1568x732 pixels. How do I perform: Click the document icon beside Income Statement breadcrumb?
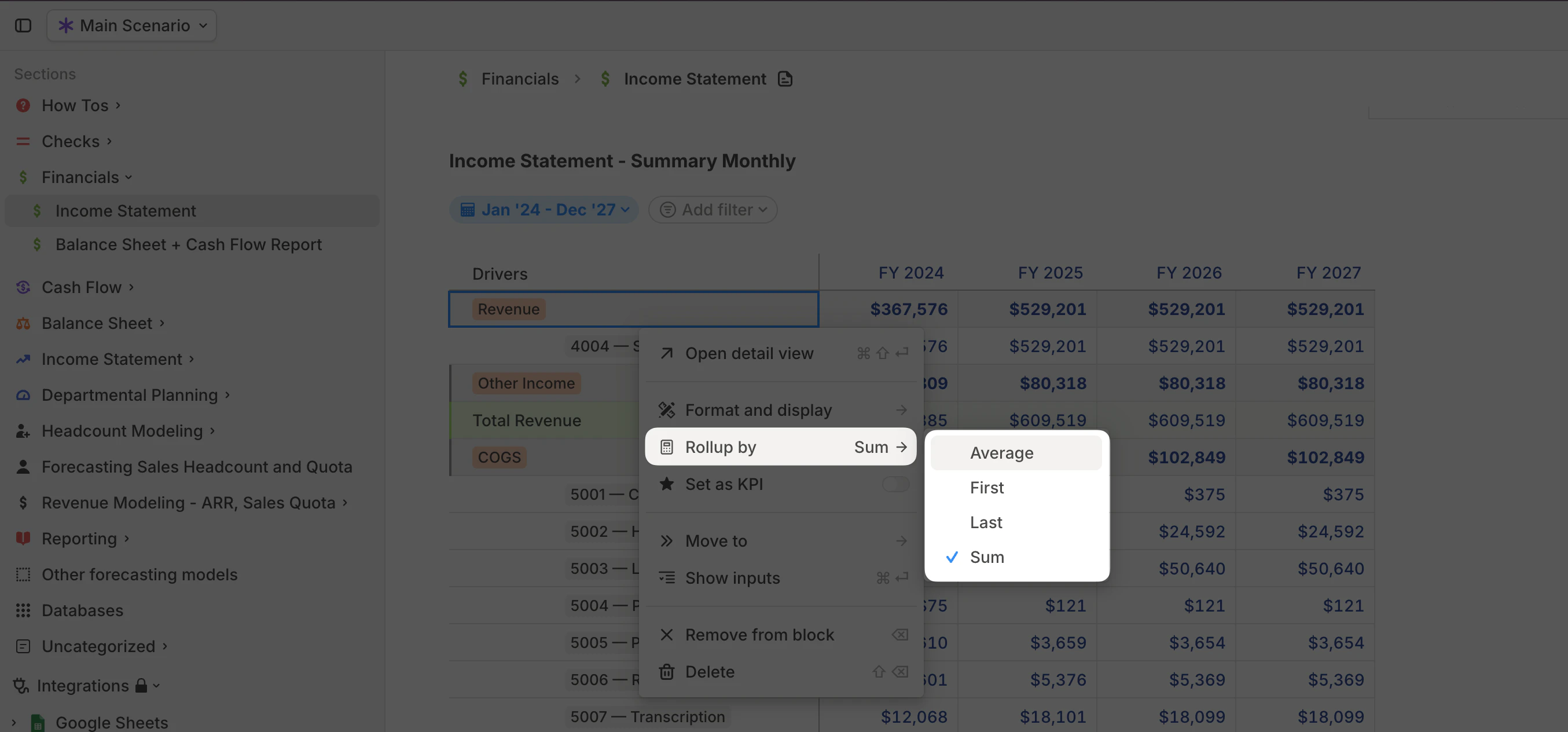785,79
